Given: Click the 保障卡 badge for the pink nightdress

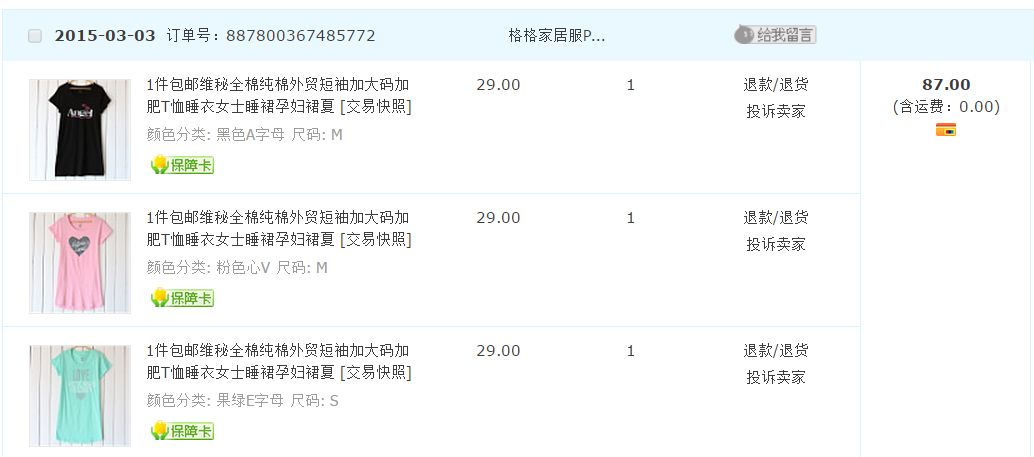Looking at the screenshot, I should pos(182,298).
